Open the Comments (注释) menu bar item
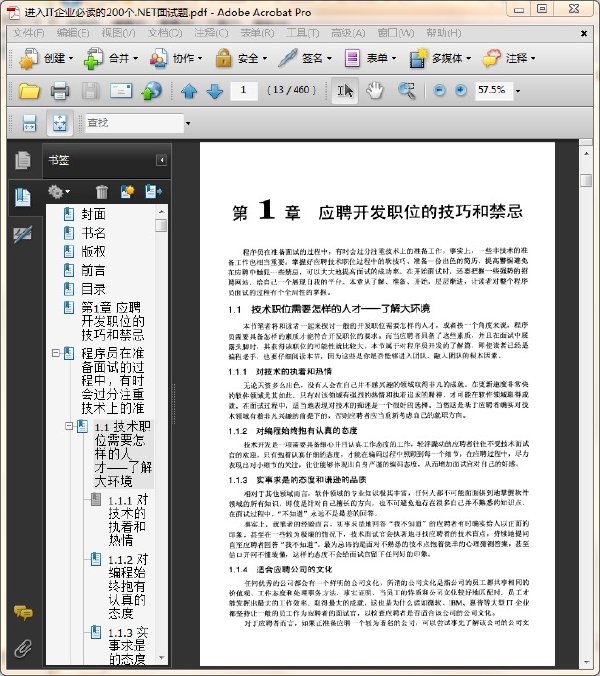The width and height of the screenshot is (600, 676). (211, 33)
